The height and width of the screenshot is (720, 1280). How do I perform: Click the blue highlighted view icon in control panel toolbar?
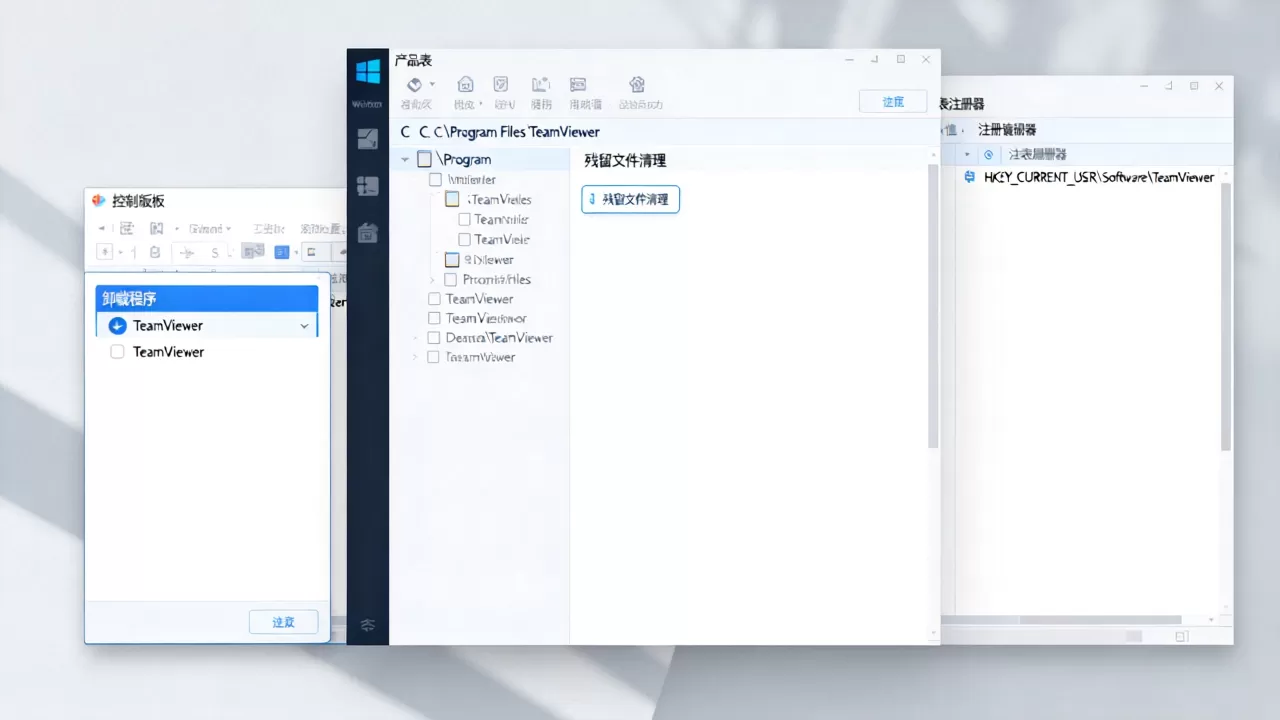tap(281, 252)
